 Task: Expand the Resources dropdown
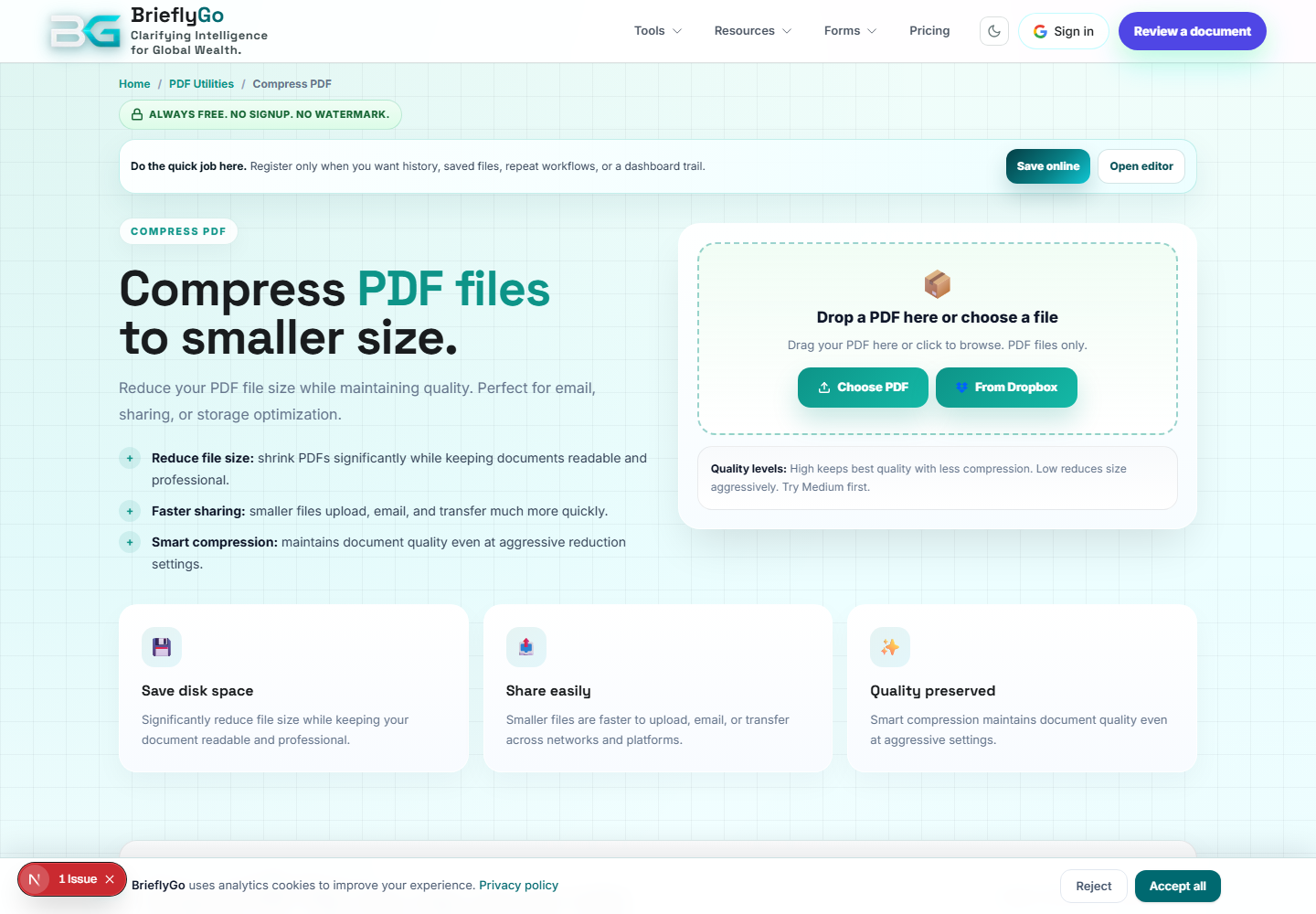[x=753, y=31]
